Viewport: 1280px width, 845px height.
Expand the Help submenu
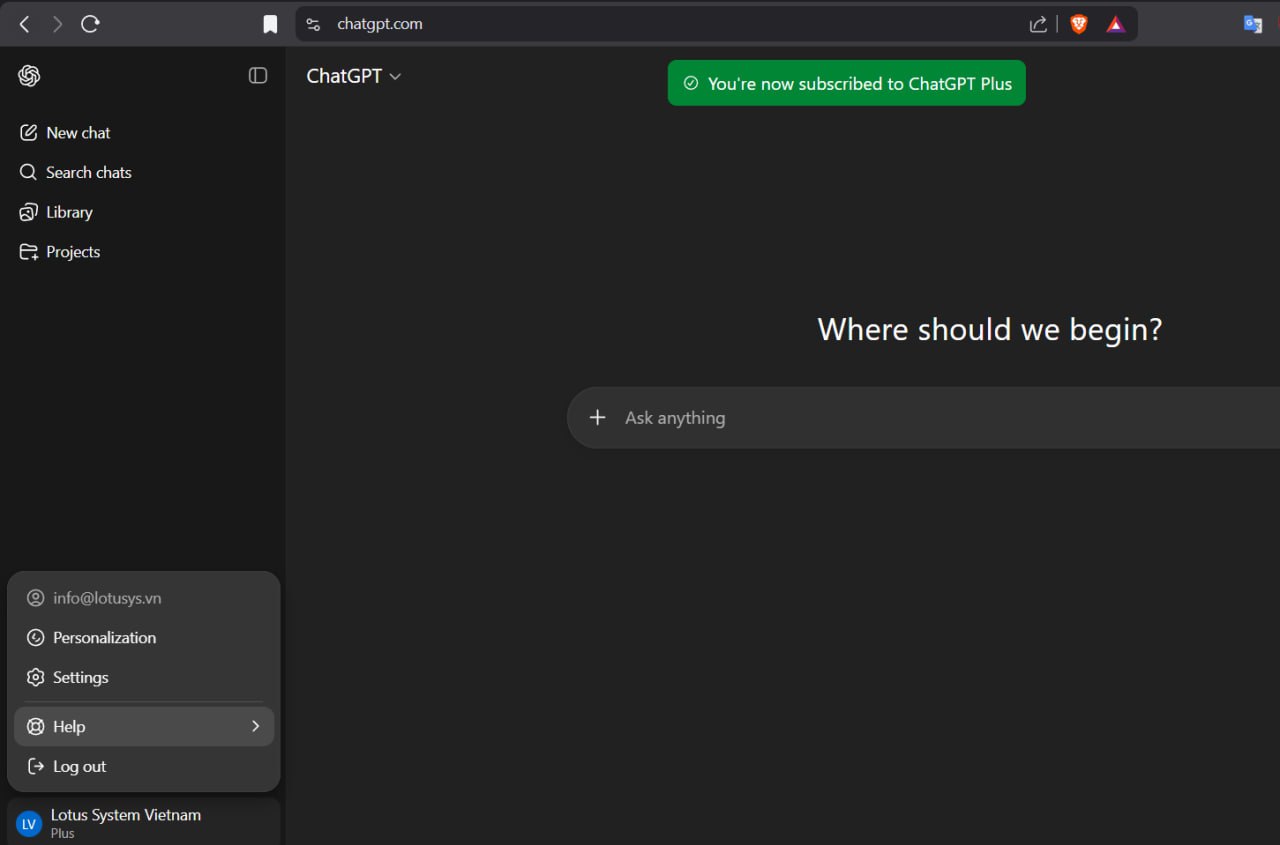pos(144,727)
